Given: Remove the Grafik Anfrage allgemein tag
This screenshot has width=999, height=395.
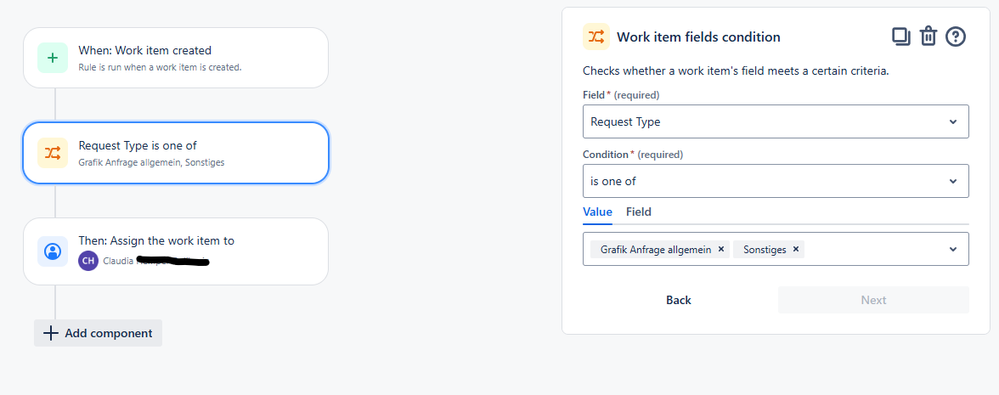Looking at the screenshot, I should (721, 249).
